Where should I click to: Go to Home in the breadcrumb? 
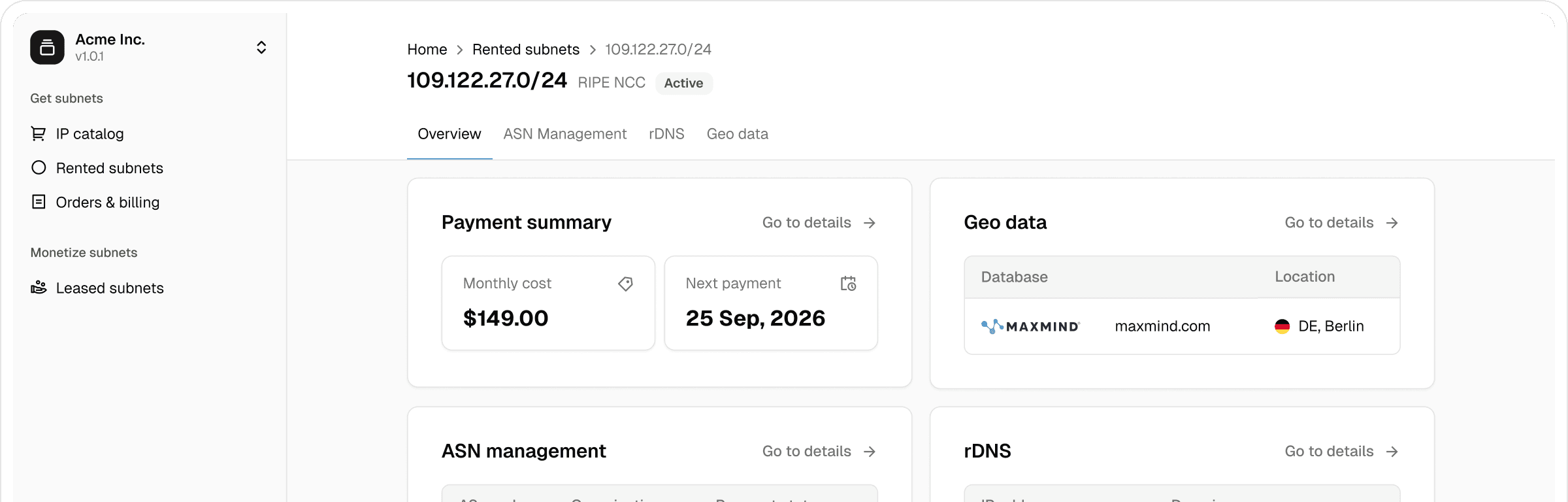click(427, 50)
